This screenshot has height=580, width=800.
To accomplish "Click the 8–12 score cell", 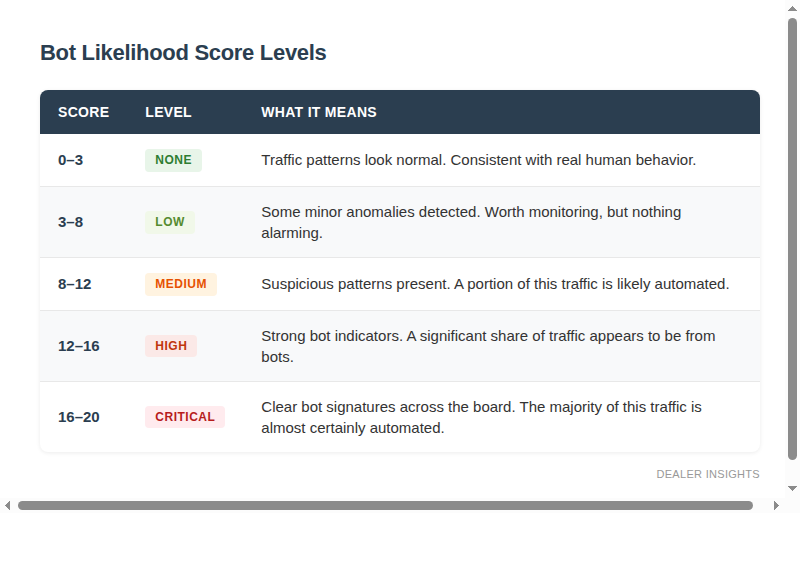I will click(x=74, y=284).
